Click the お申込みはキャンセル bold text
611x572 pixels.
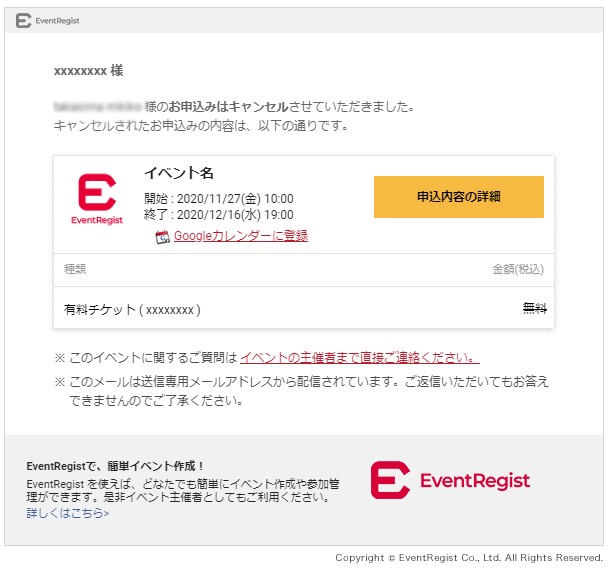(228, 107)
